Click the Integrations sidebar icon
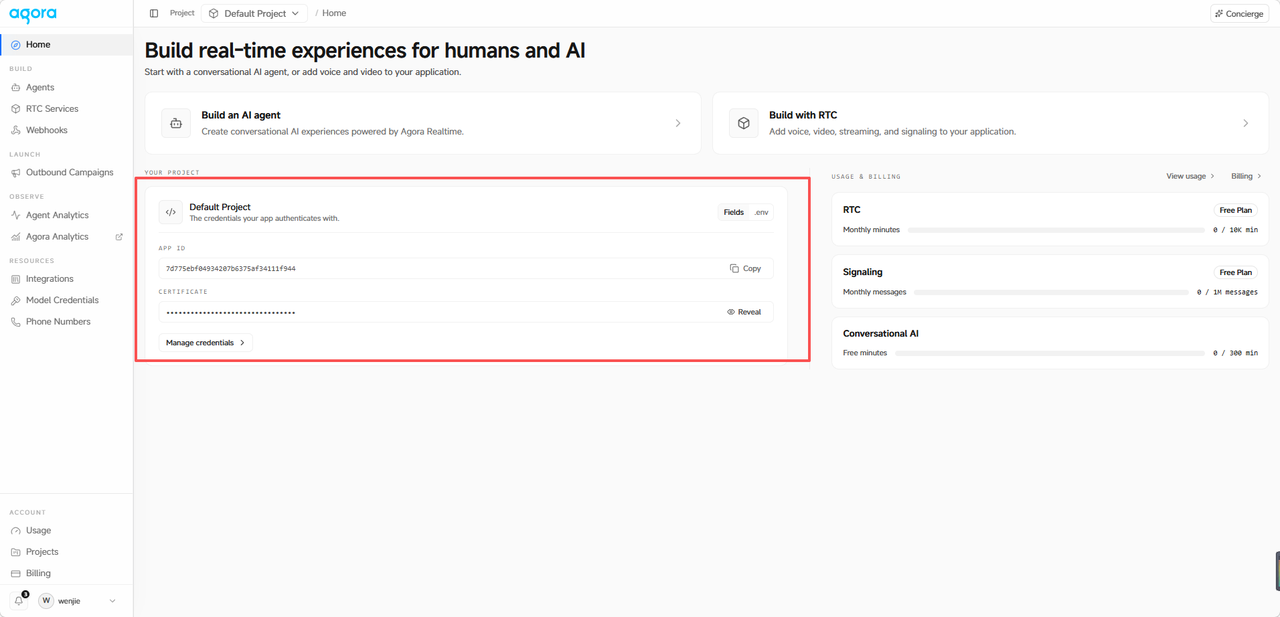The width and height of the screenshot is (1280, 617). [16, 279]
